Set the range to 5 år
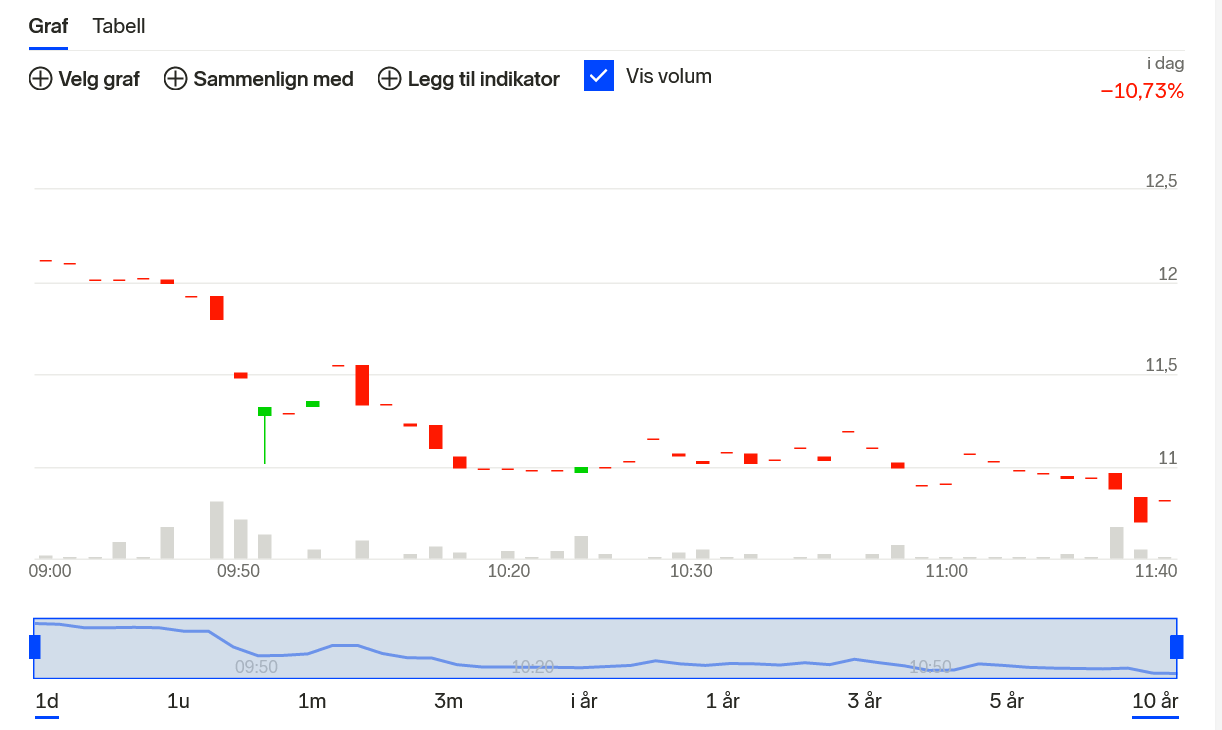1222x730 pixels. [1007, 701]
